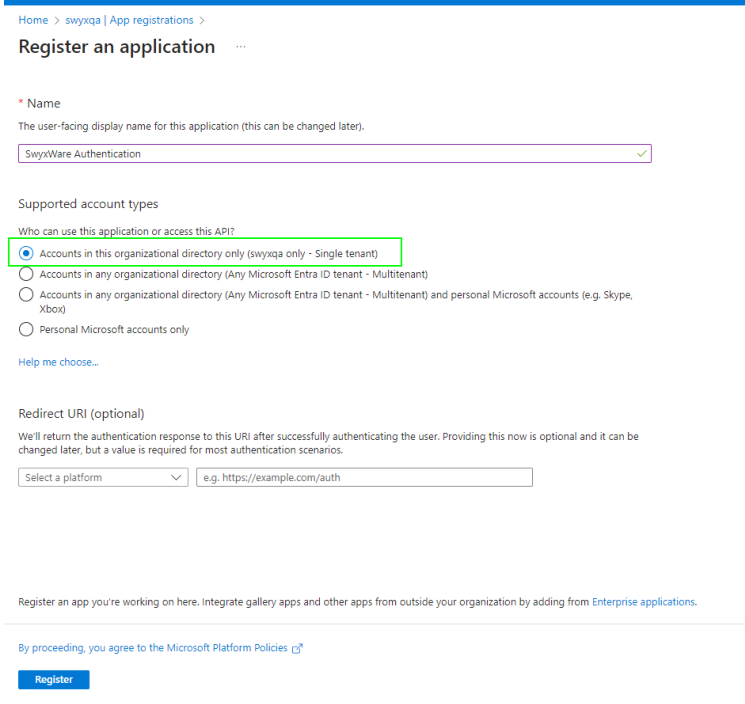Screen dimensions: 745x704
Task: Click the down arrow of platform combo box
Action: 177,478
